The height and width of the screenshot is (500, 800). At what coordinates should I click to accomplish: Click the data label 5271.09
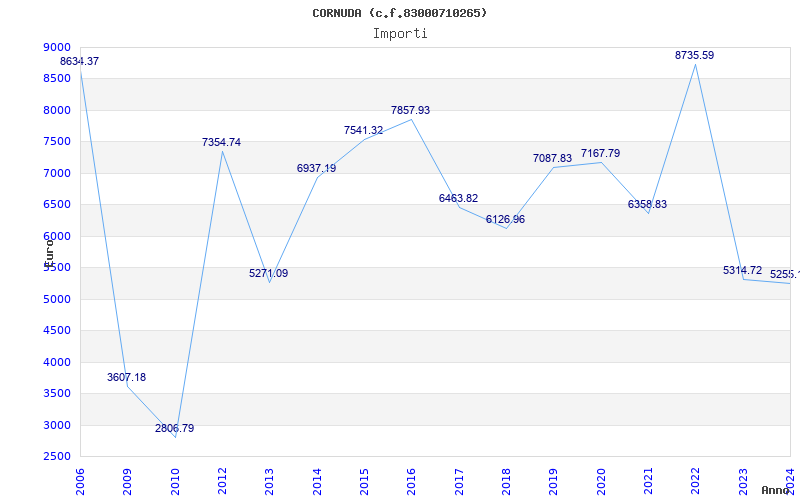click(x=268, y=273)
